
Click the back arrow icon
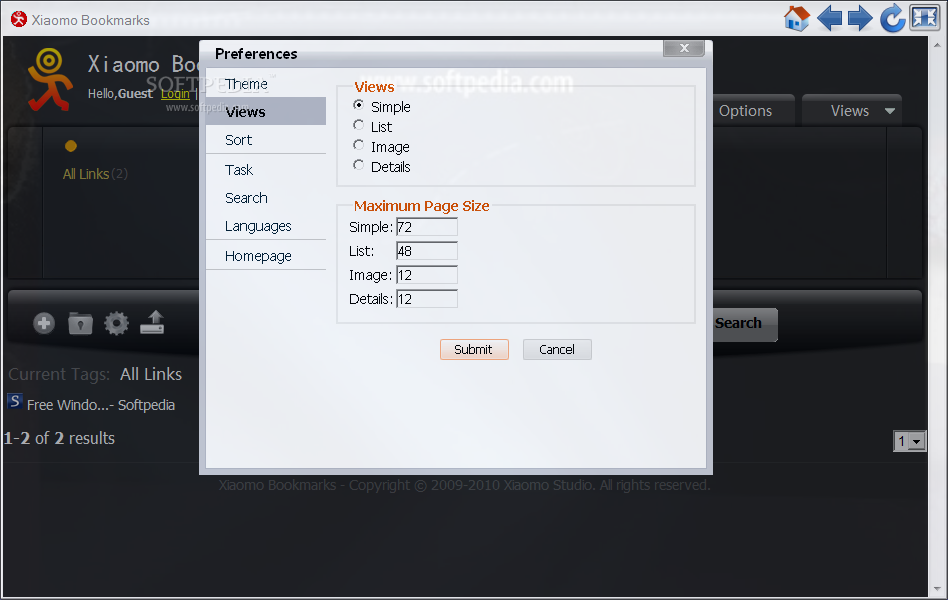pos(829,18)
